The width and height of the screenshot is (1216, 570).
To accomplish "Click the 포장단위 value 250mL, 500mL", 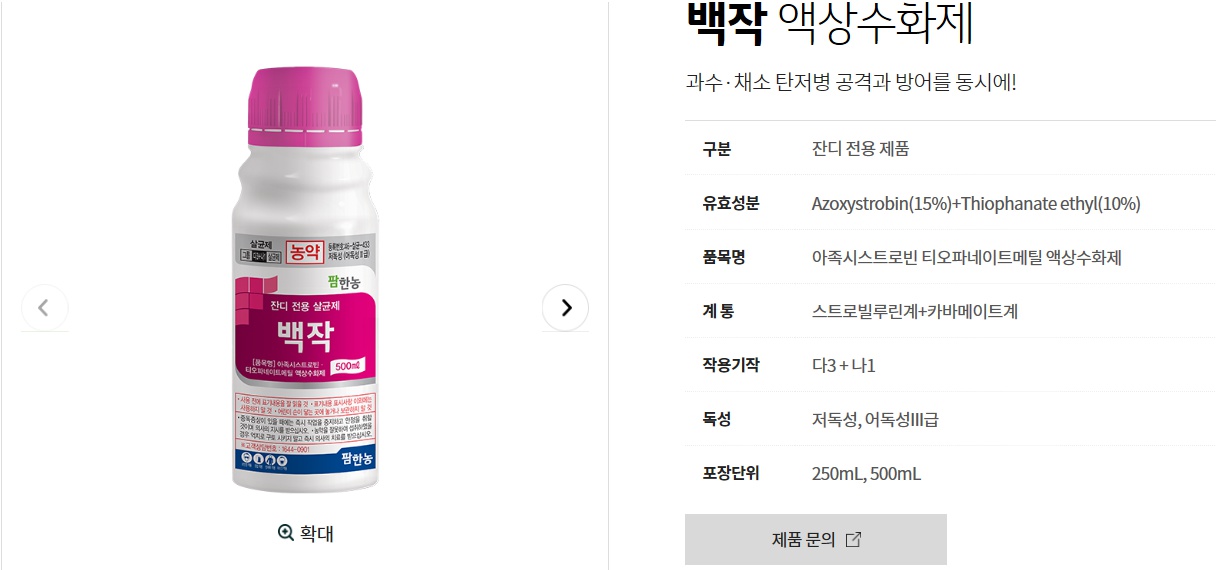I will (x=866, y=473).
